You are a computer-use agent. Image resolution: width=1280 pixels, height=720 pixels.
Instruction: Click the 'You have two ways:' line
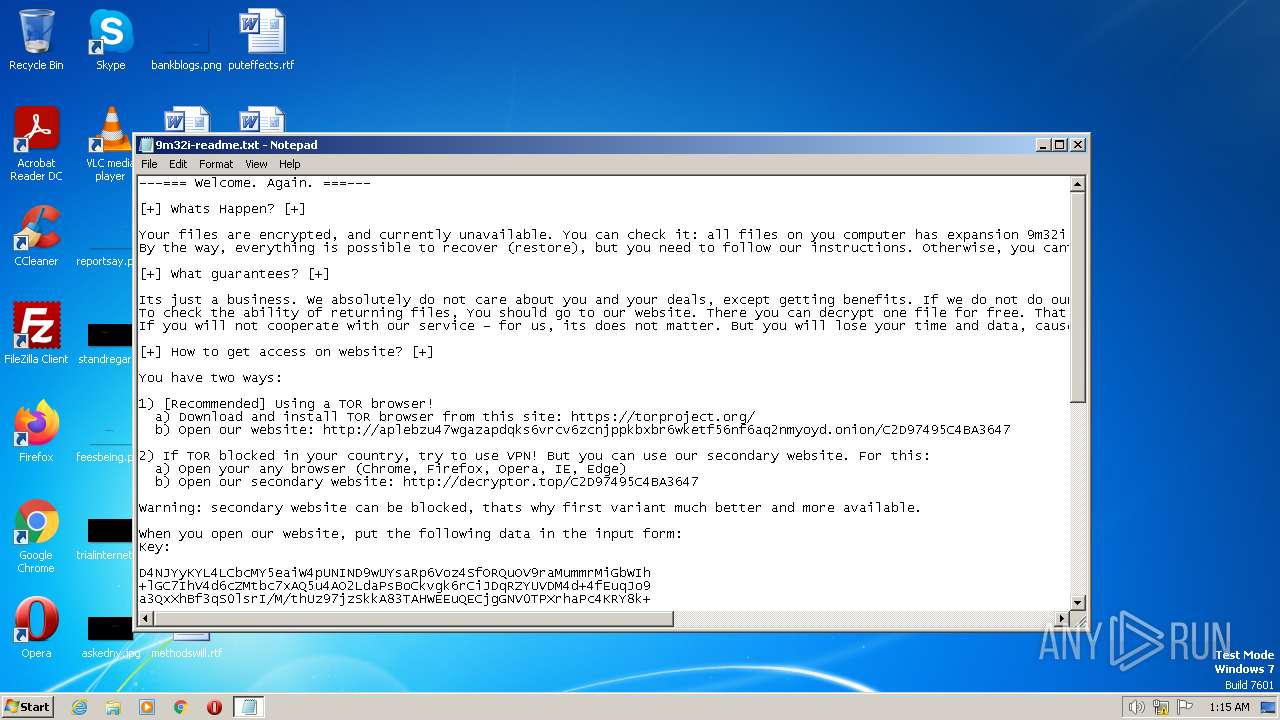coord(210,378)
